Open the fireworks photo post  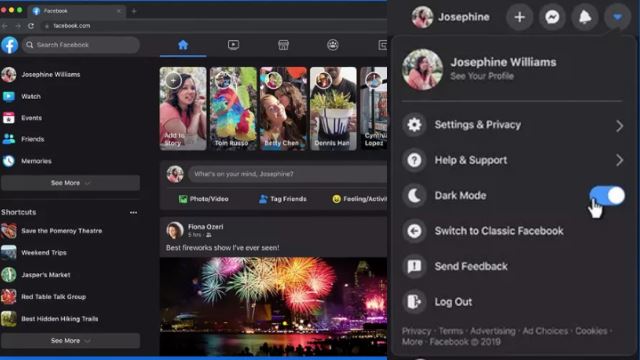pos(273,306)
